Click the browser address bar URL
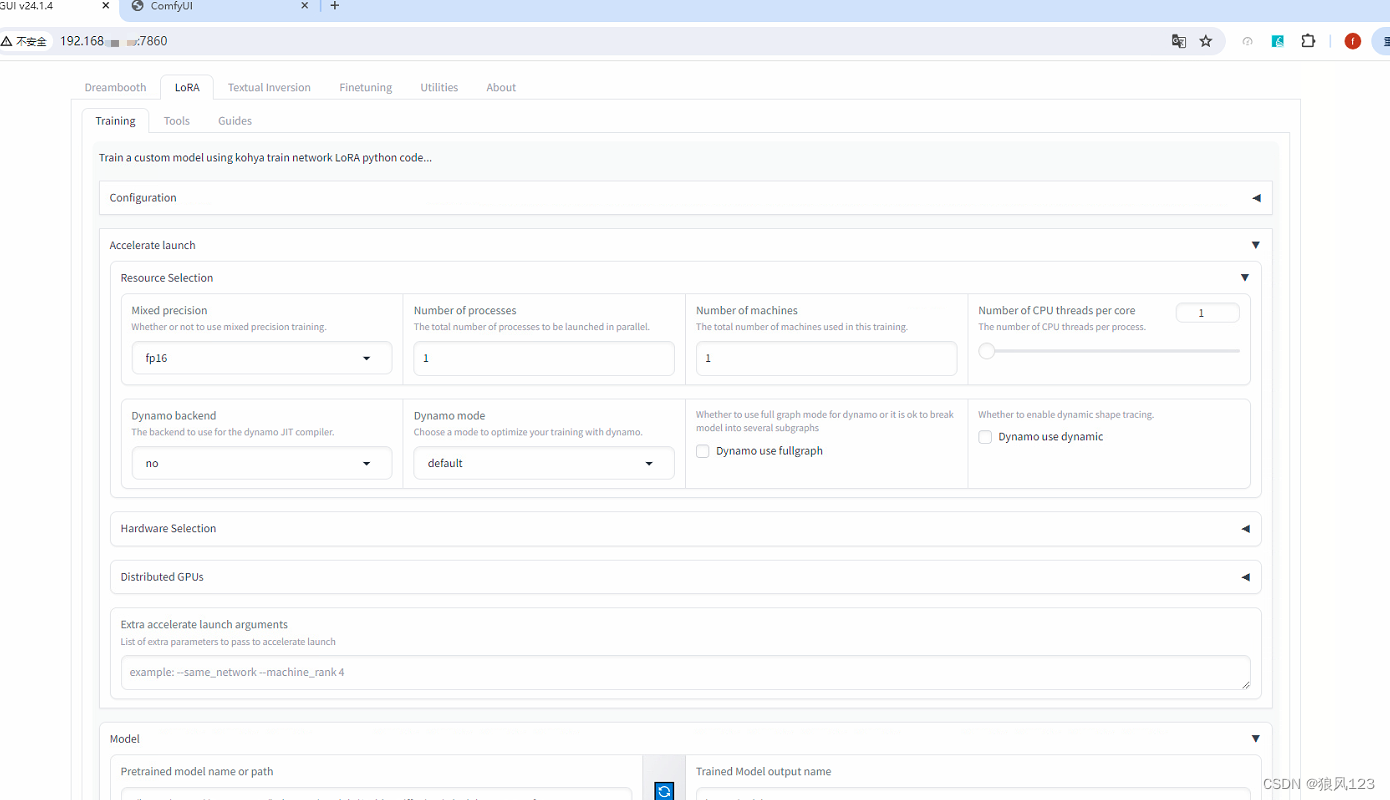Viewport: 1390px width, 800px height. (114, 41)
